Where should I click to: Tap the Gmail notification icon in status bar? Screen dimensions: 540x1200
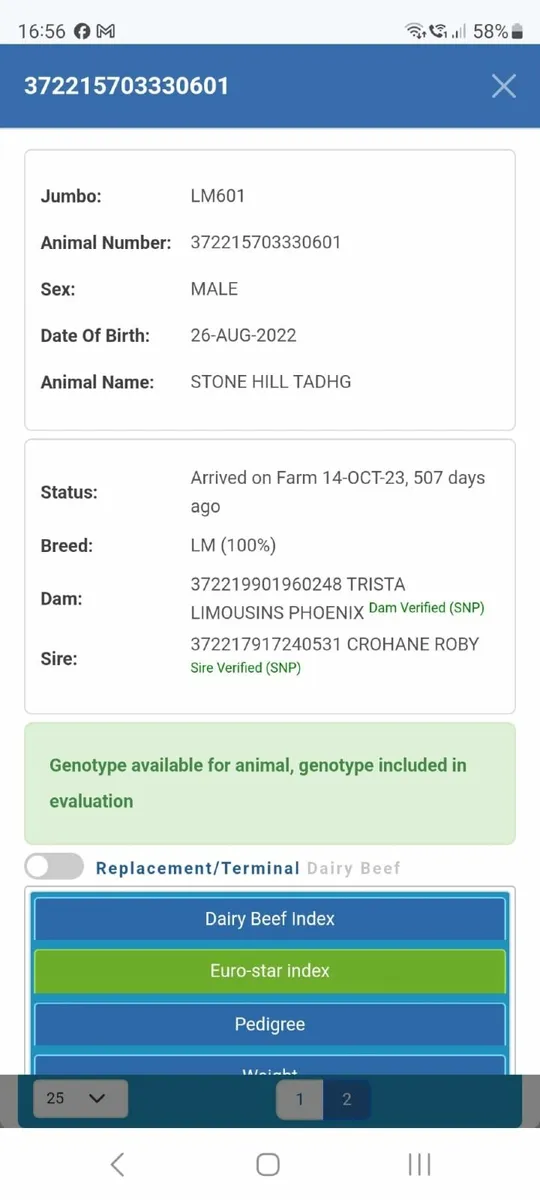point(105,31)
